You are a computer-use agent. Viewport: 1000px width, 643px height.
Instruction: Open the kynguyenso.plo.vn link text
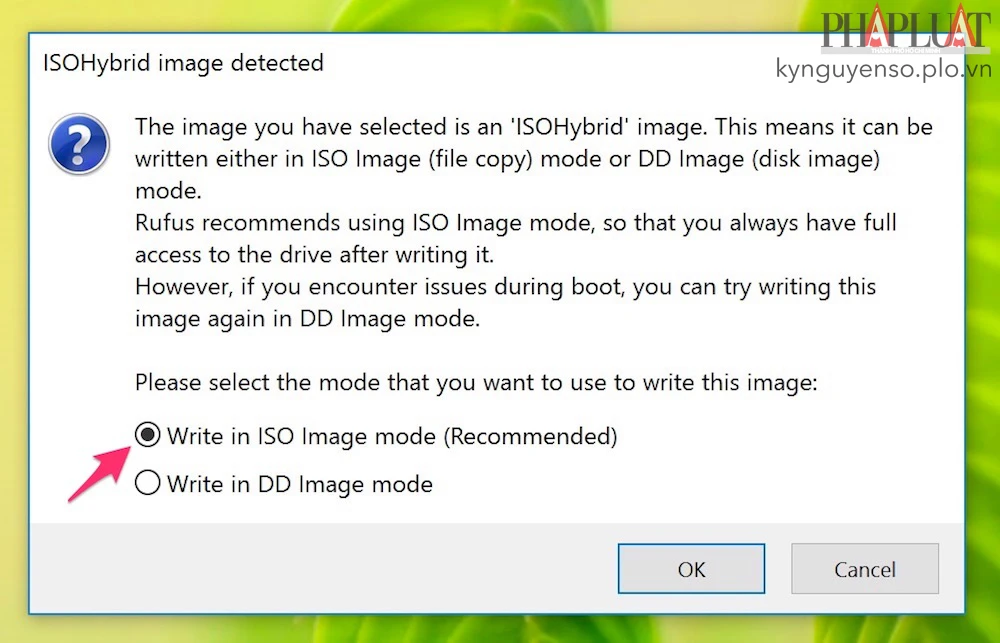coord(883,69)
